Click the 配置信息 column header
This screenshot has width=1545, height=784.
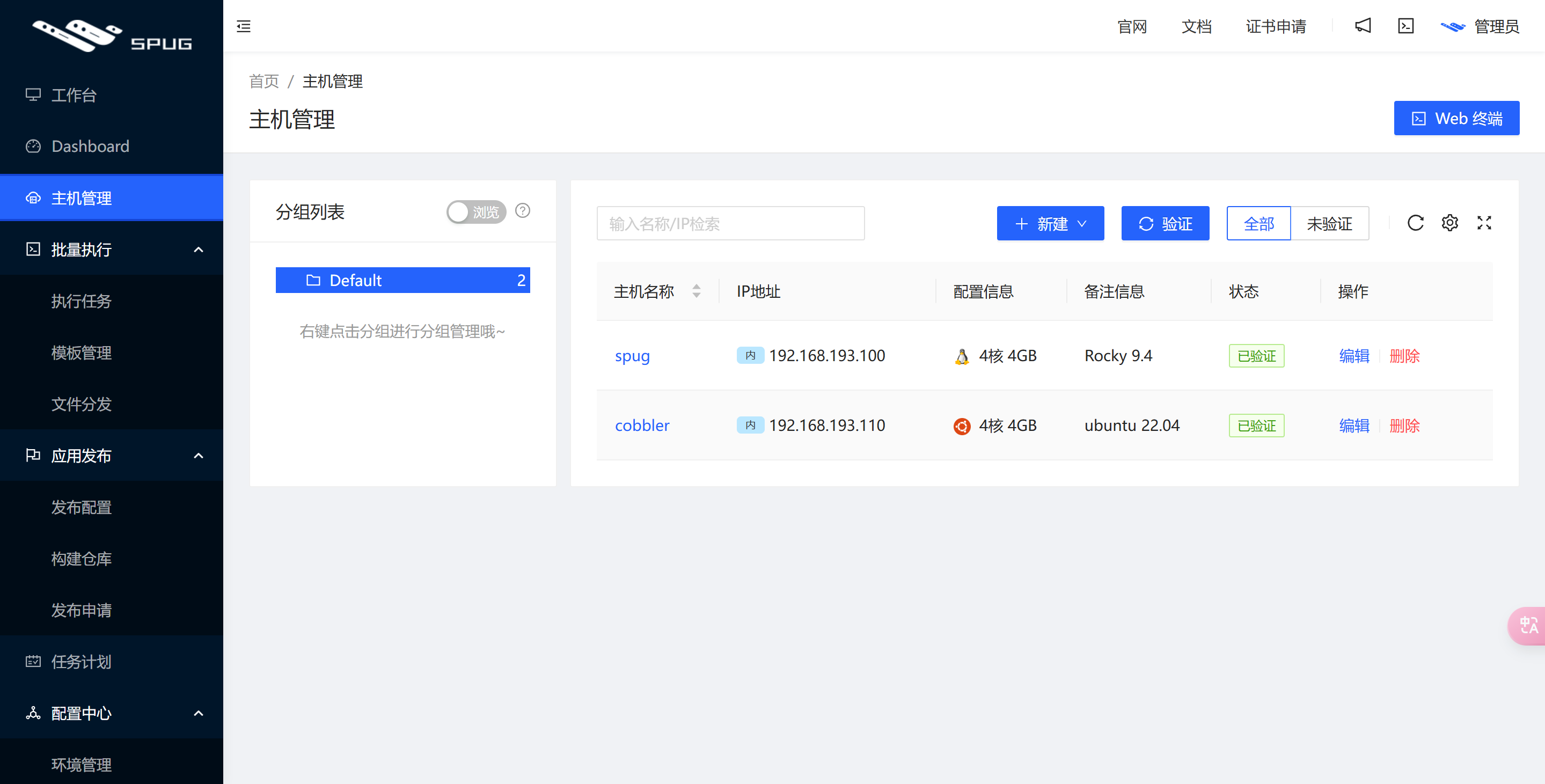click(984, 291)
